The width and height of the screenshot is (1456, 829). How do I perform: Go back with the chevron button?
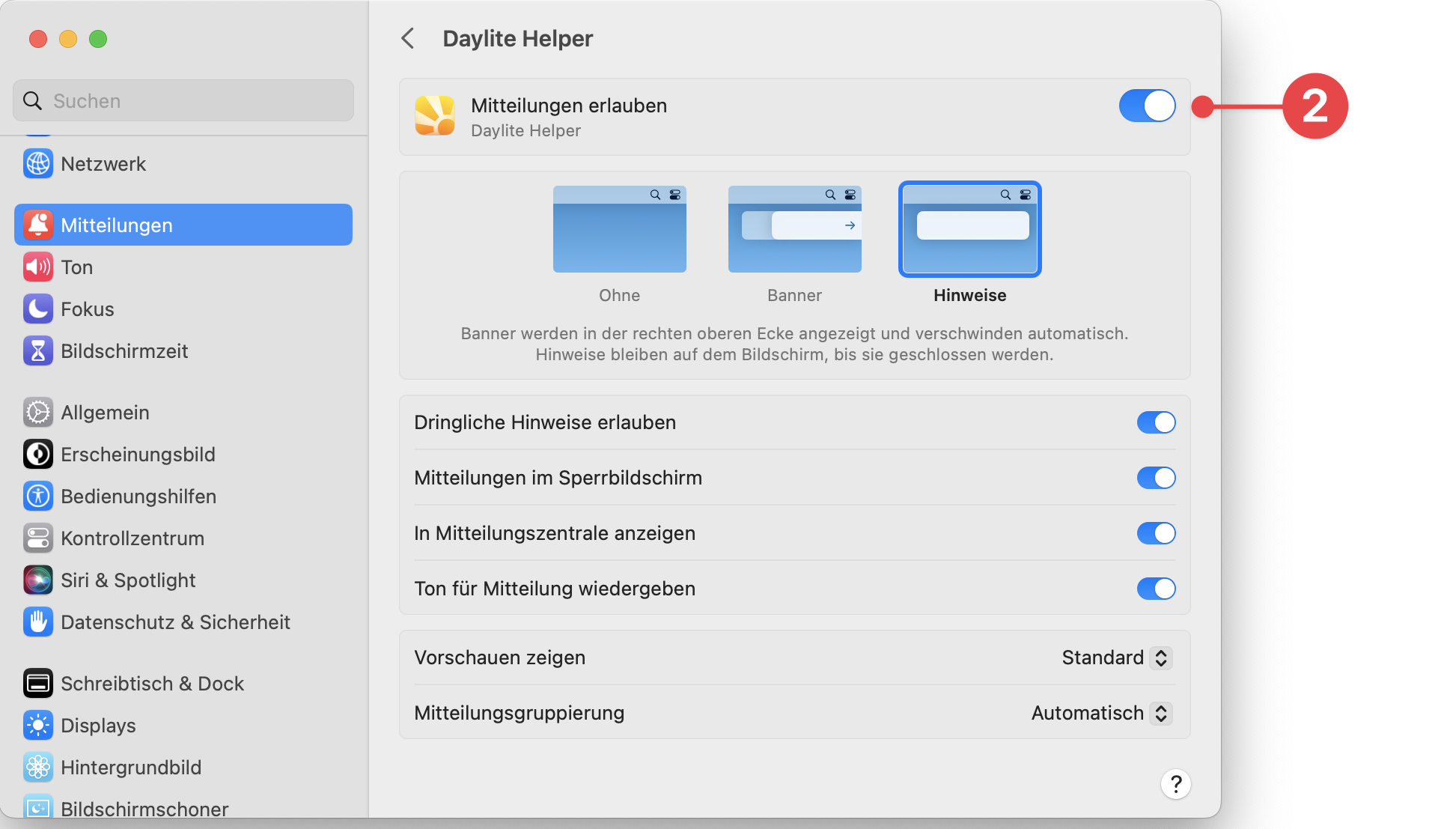[x=408, y=38]
